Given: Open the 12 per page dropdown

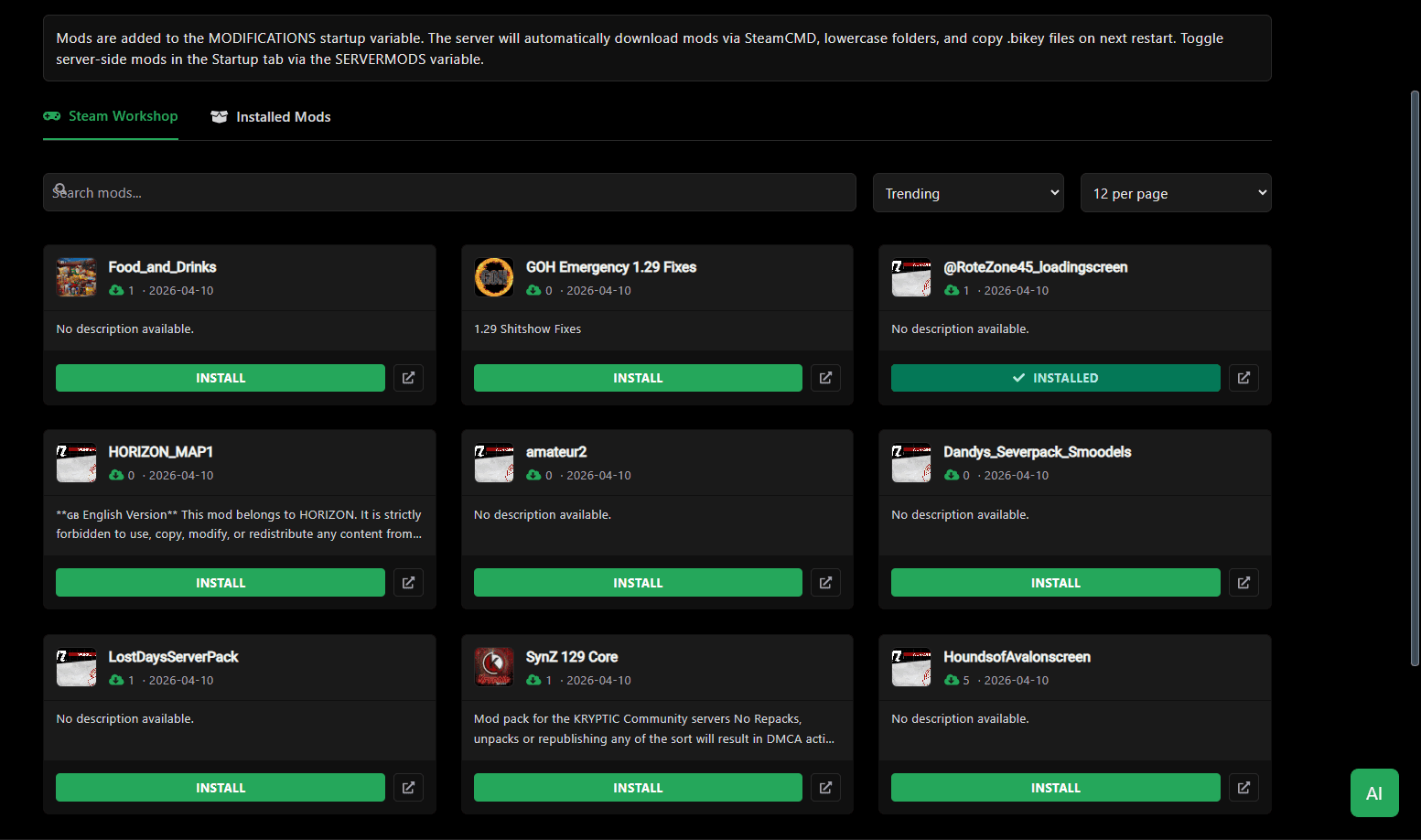Looking at the screenshot, I should (x=1176, y=192).
